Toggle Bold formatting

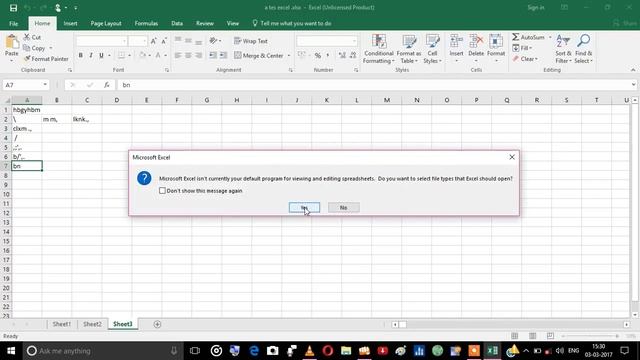[x=80, y=55]
